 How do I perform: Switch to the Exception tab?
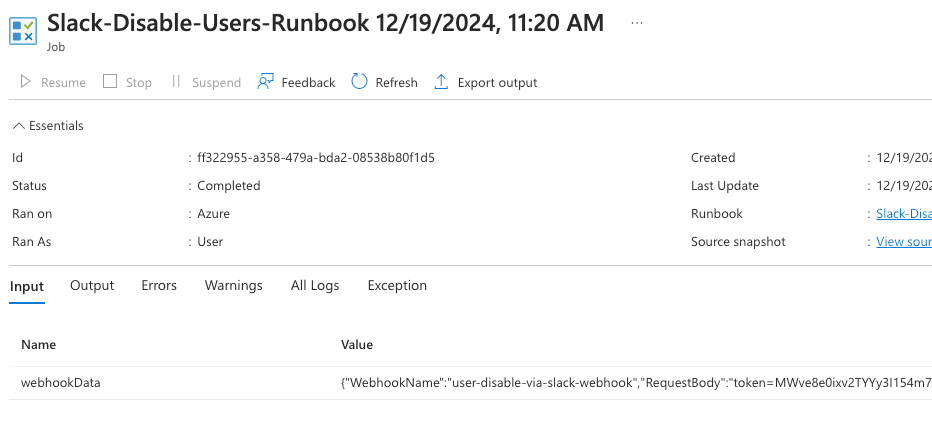[397, 285]
